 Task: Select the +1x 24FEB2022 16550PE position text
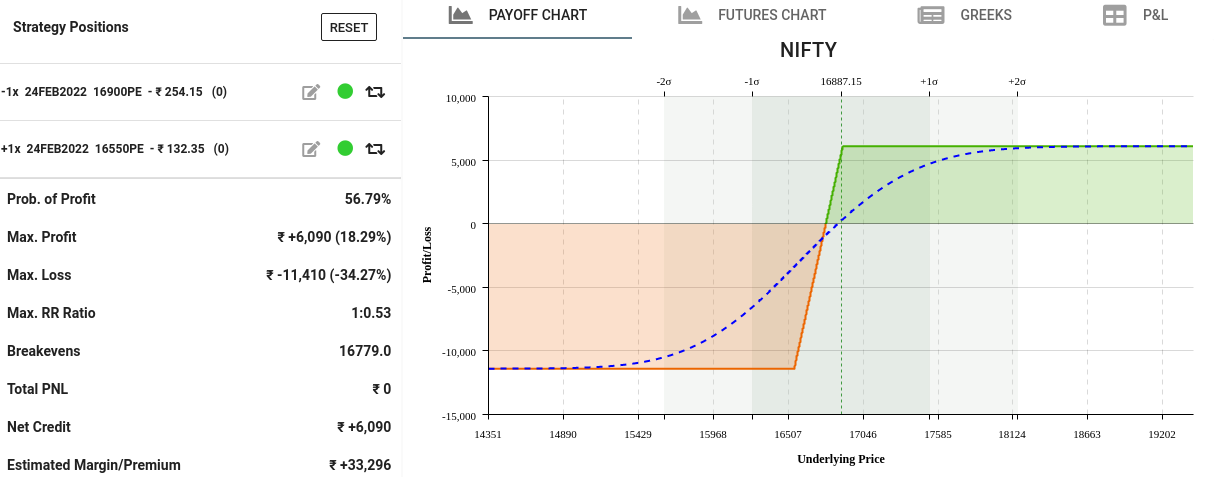pyautogui.click(x=114, y=149)
